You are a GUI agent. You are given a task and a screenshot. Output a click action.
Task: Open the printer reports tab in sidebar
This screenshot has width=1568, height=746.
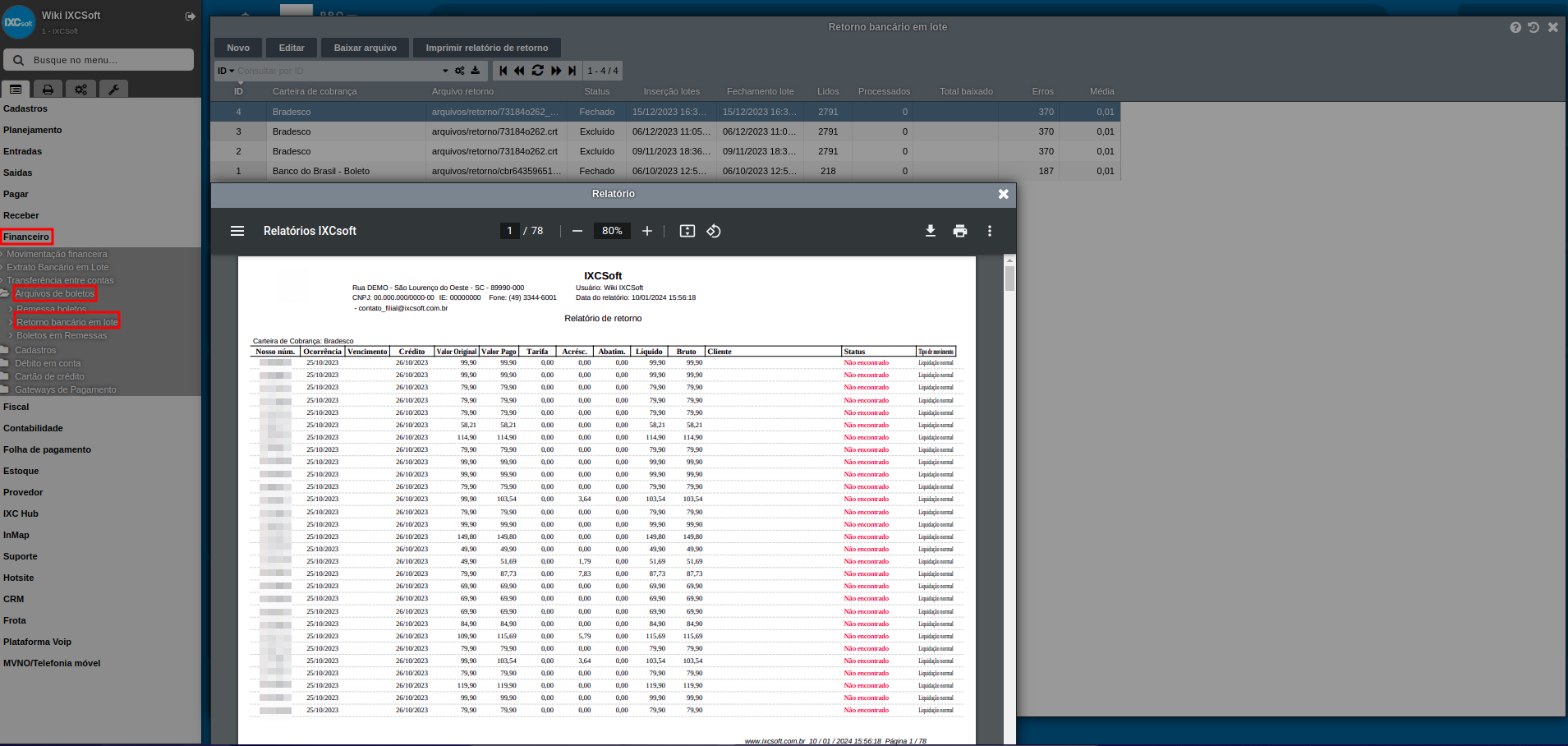point(48,89)
